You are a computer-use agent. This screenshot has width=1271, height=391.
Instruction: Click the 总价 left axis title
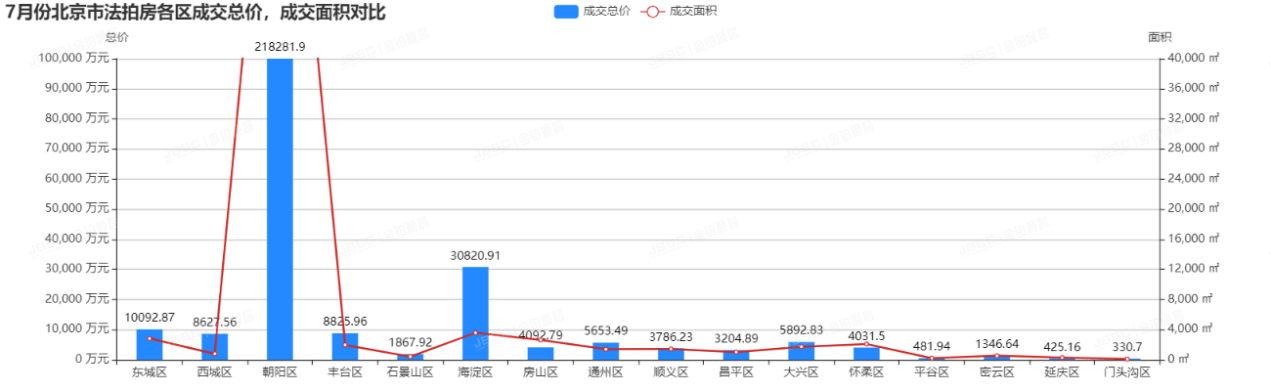tap(117, 37)
